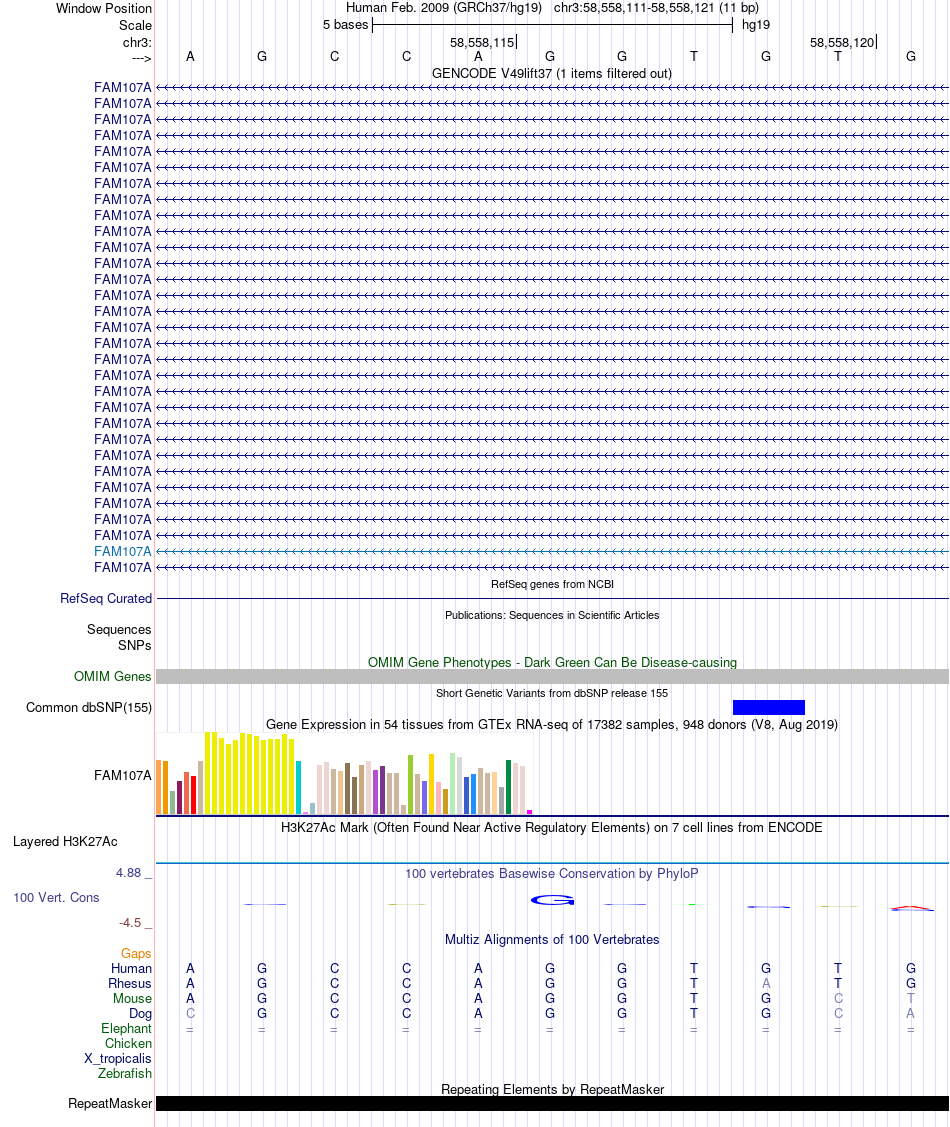Open the 'Gene Expression in 54 tissues from GTEx' title
The width and height of the screenshot is (950, 1127).
(x=552, y=724)
